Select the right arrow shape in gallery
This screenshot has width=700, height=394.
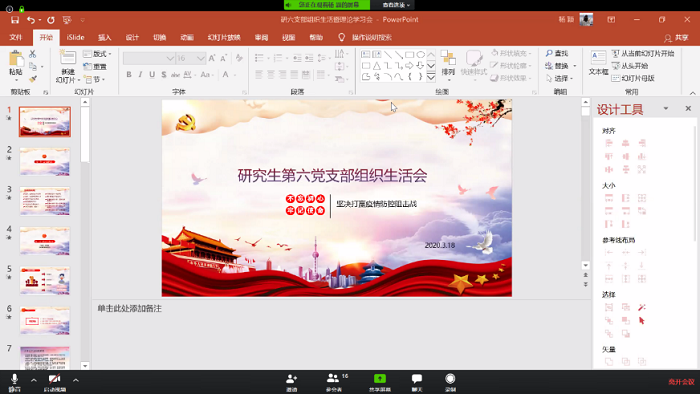409,66
